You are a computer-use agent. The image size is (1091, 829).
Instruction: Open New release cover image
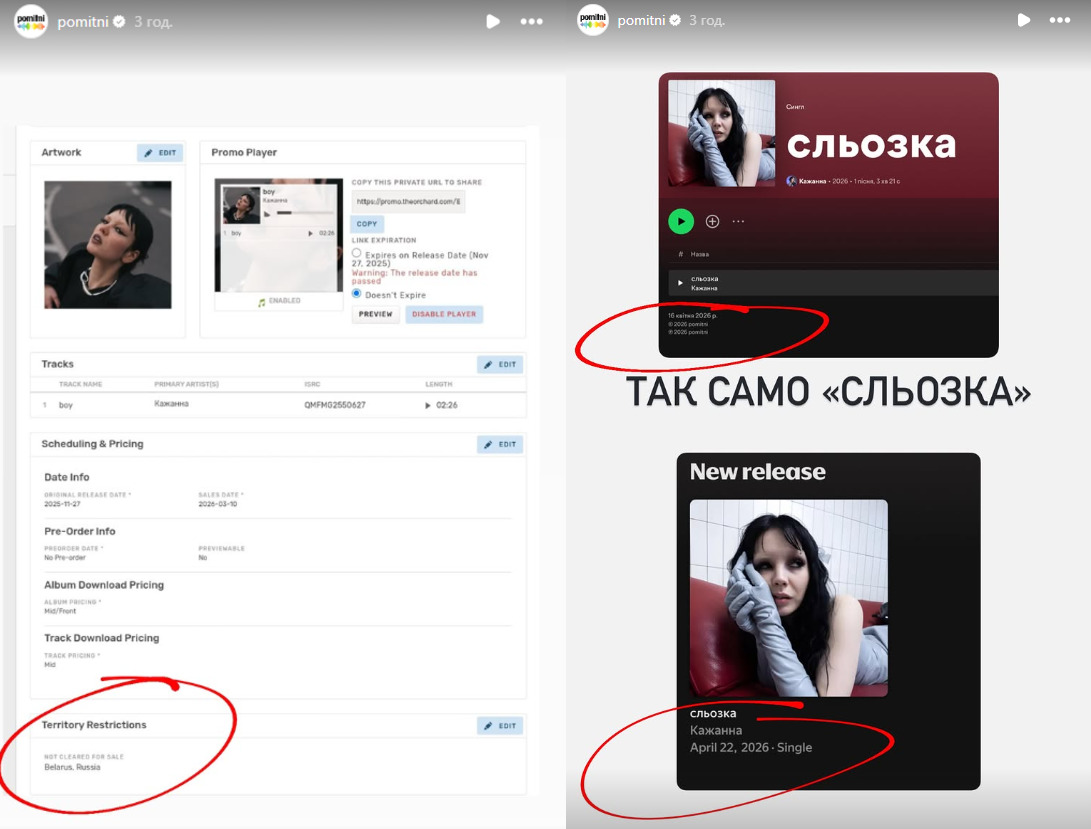[x=788, y=598]
